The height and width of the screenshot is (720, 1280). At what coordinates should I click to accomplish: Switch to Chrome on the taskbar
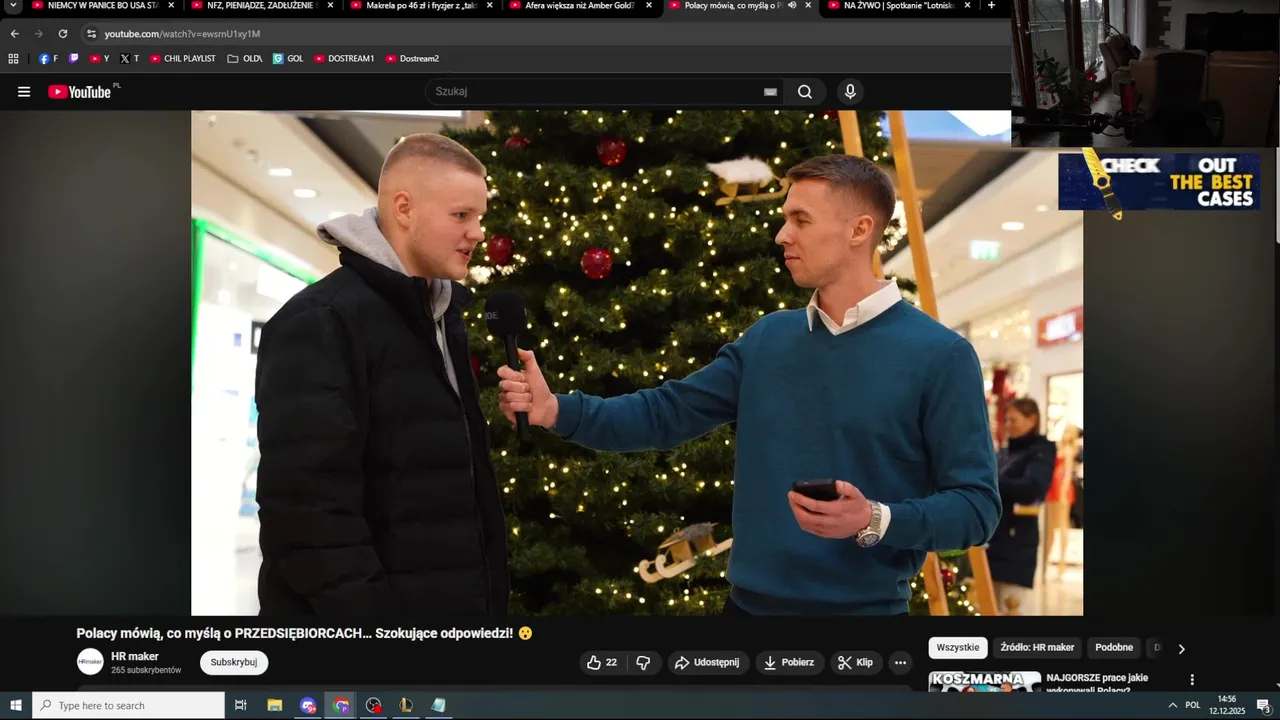(x=341, y=705)
